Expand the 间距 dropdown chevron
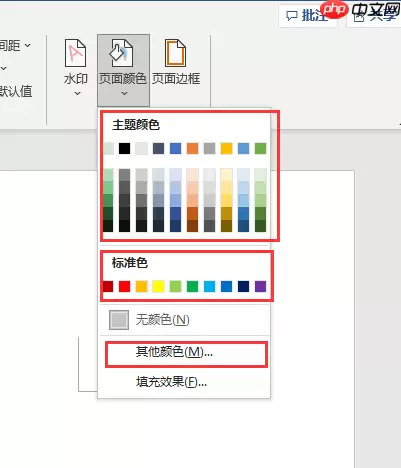The width and height of the screenshot is (401, 468). (x=28, y=45)
